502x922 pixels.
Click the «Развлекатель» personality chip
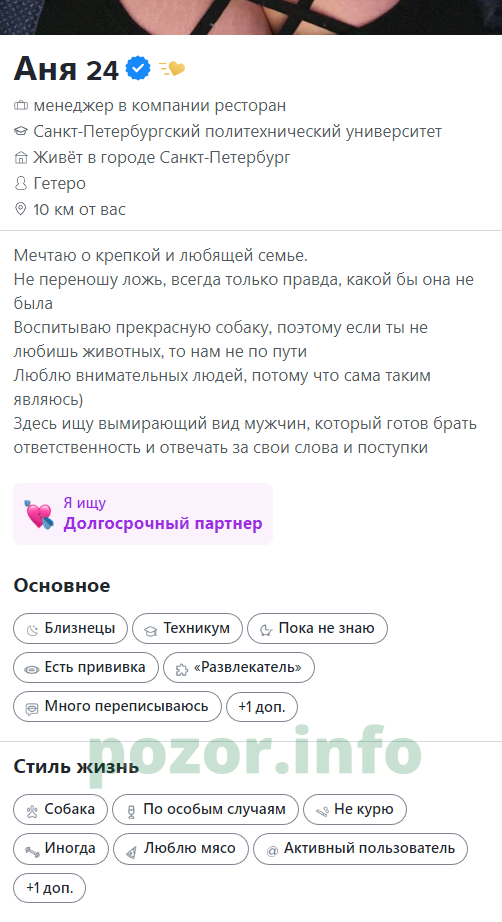[x=239, y=667]
